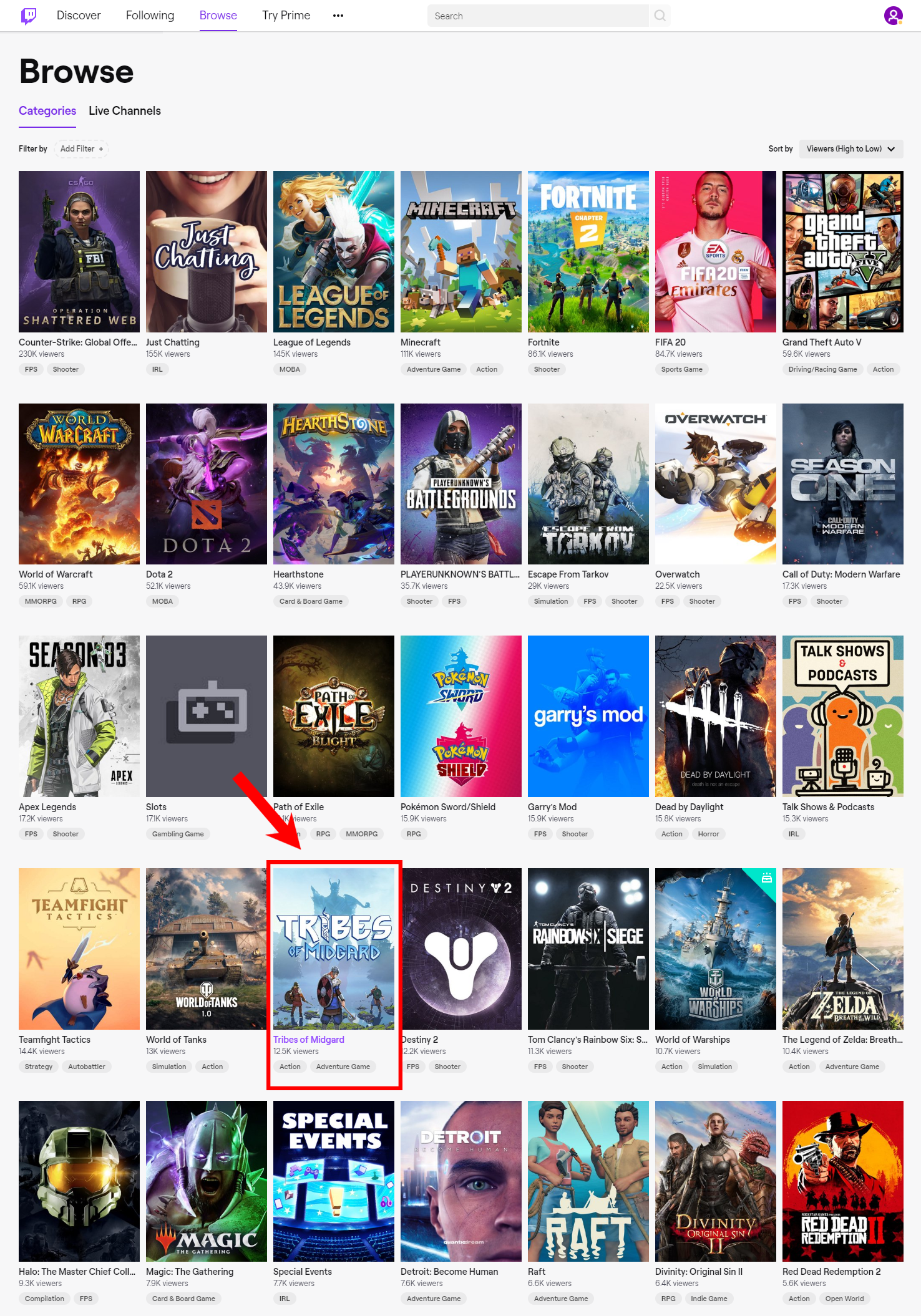Click the Horror tag under Dead by Daylight

pyautogui.click(x=708, y=834)
